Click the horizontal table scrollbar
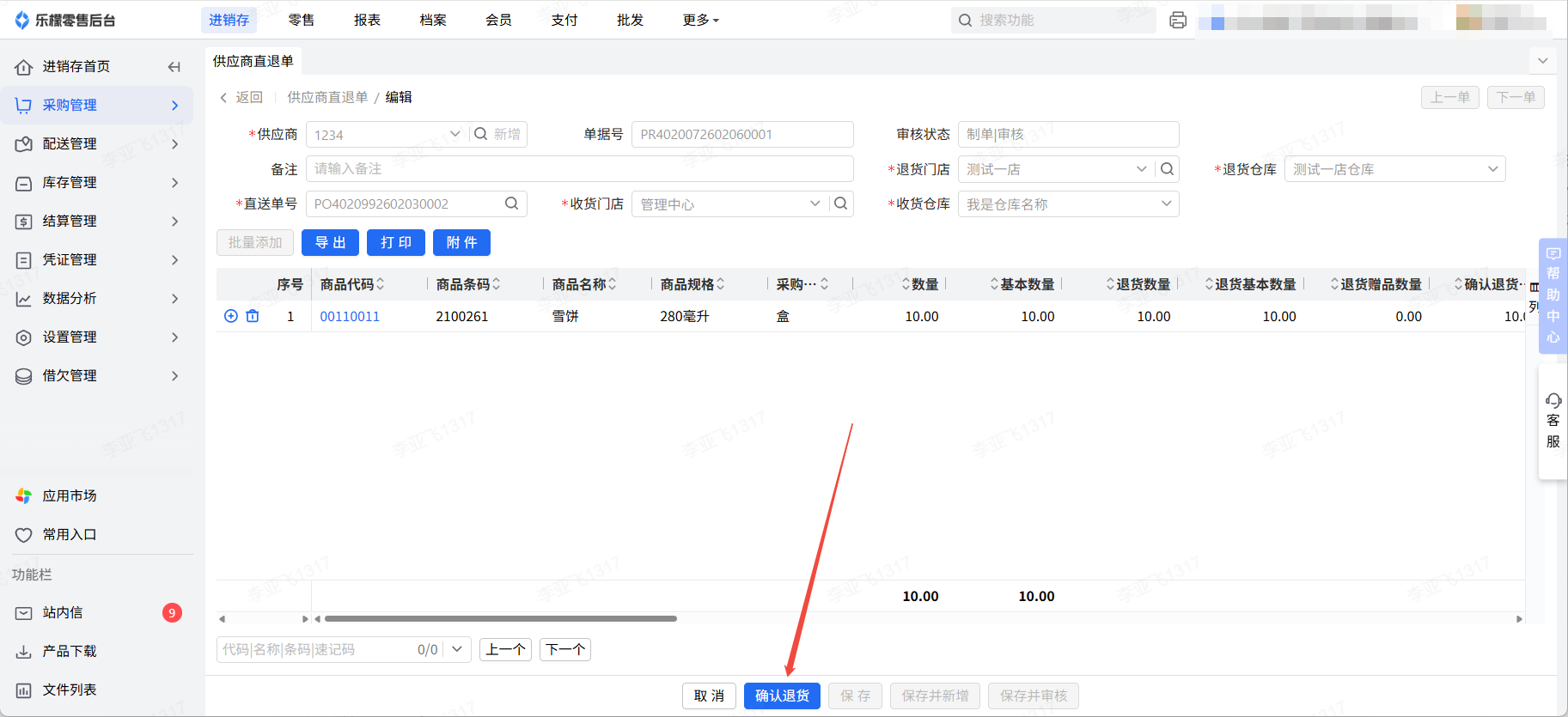 [x=500, y=618]
